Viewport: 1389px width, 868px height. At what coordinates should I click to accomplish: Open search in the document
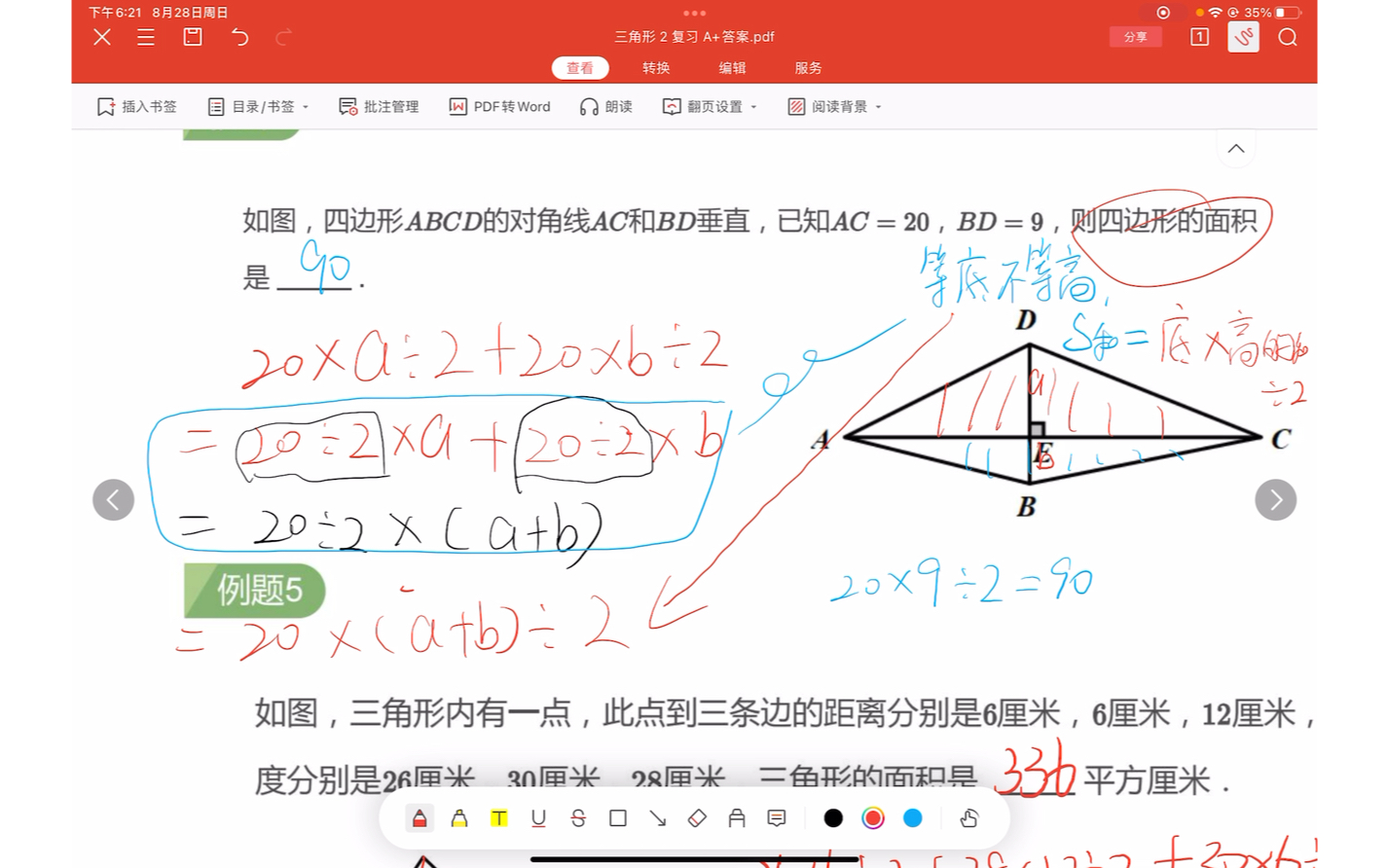pyautogui.click(x=1287, y=37)
